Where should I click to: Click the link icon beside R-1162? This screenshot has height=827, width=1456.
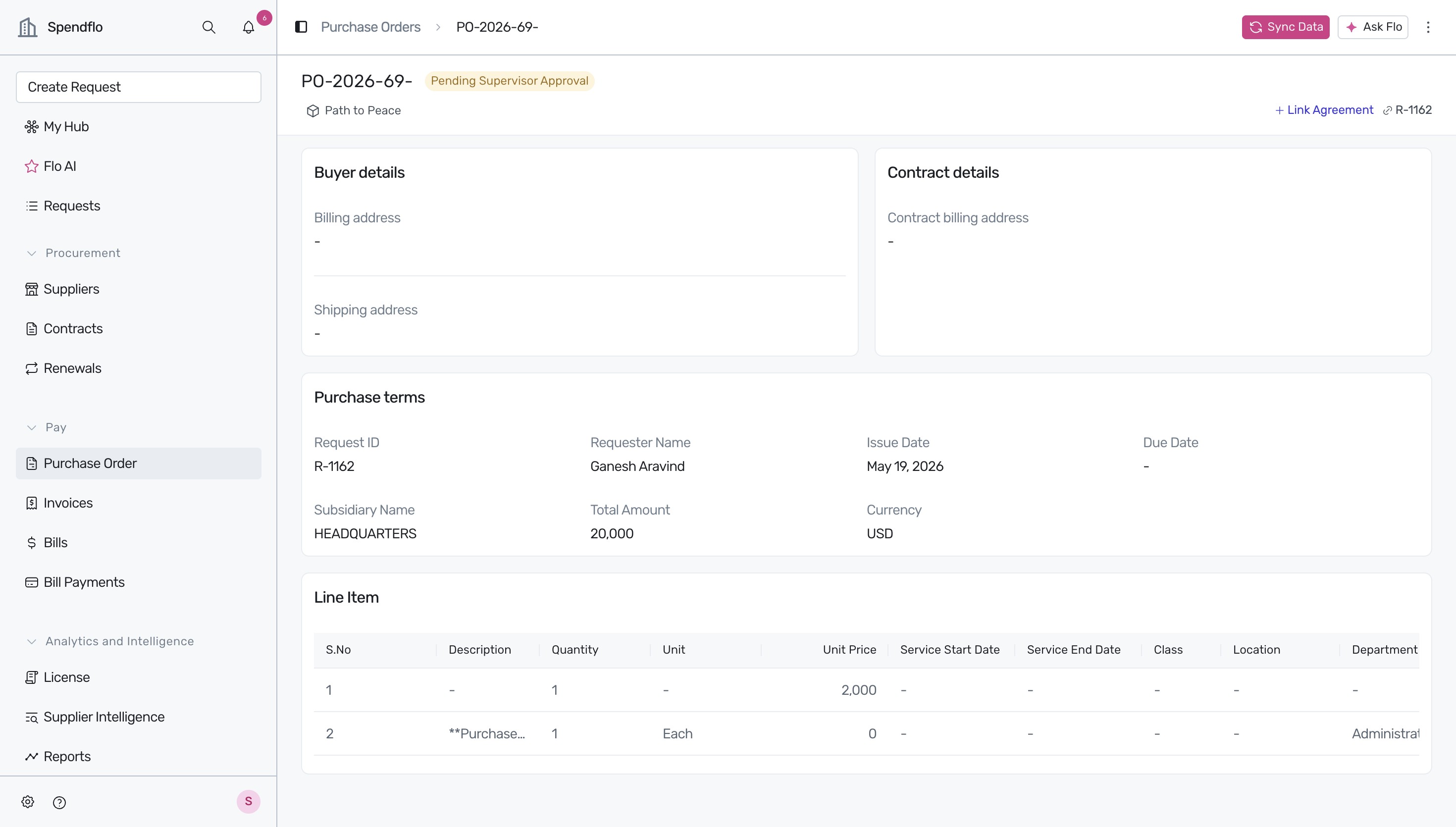[1387, 111]
